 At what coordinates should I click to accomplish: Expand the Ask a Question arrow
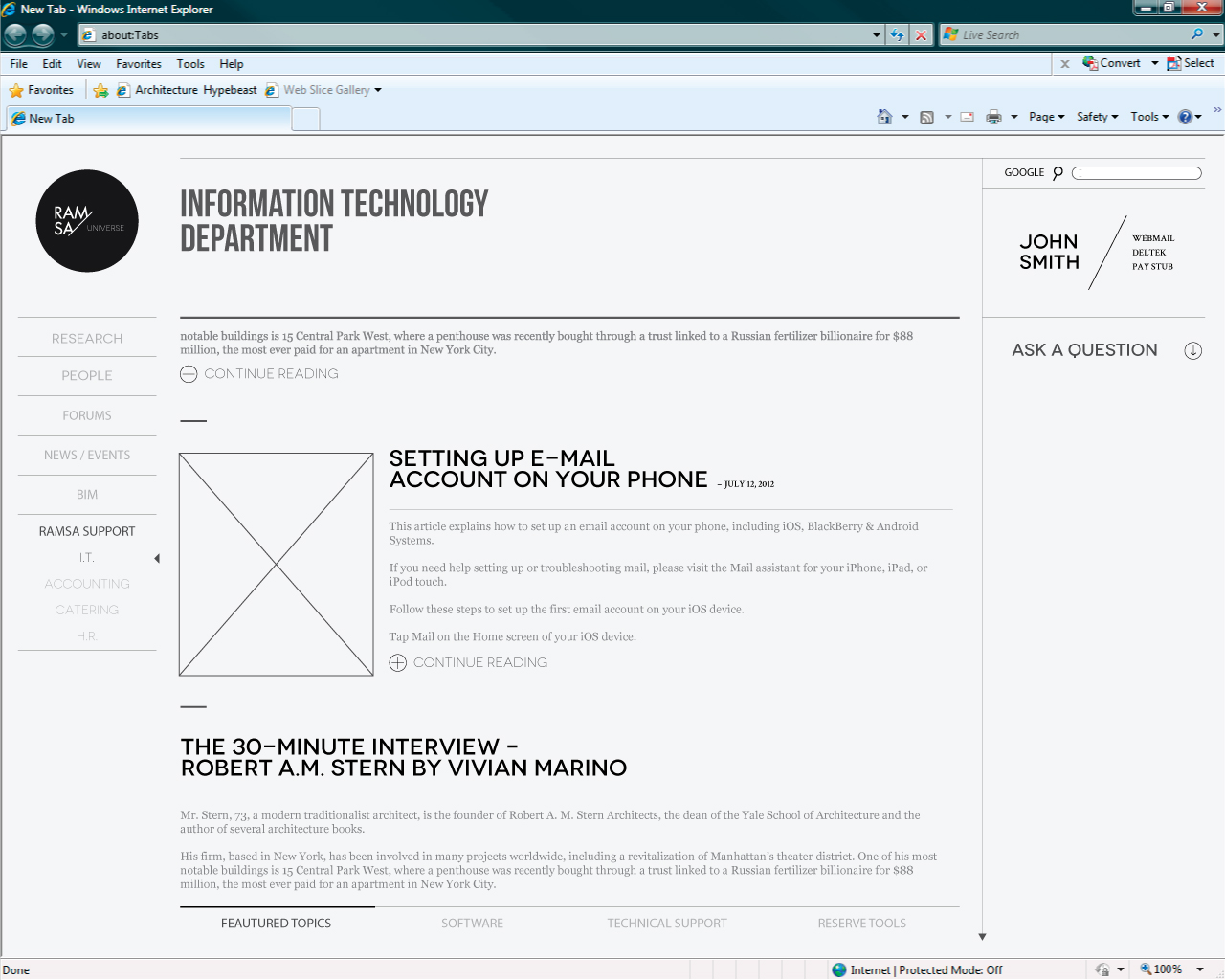point(1192,350)
